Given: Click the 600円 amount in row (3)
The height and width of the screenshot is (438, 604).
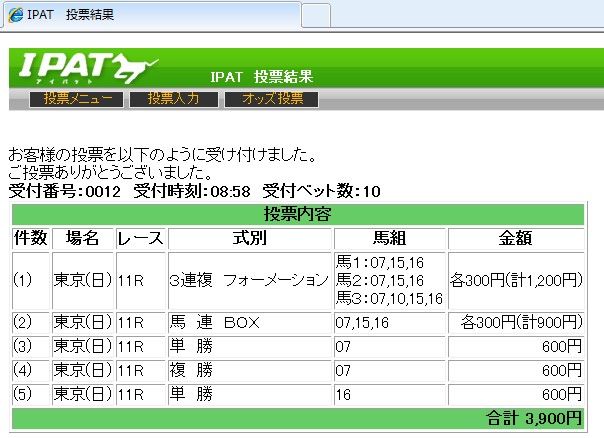Looking at the screenshot, I should 562,347.
